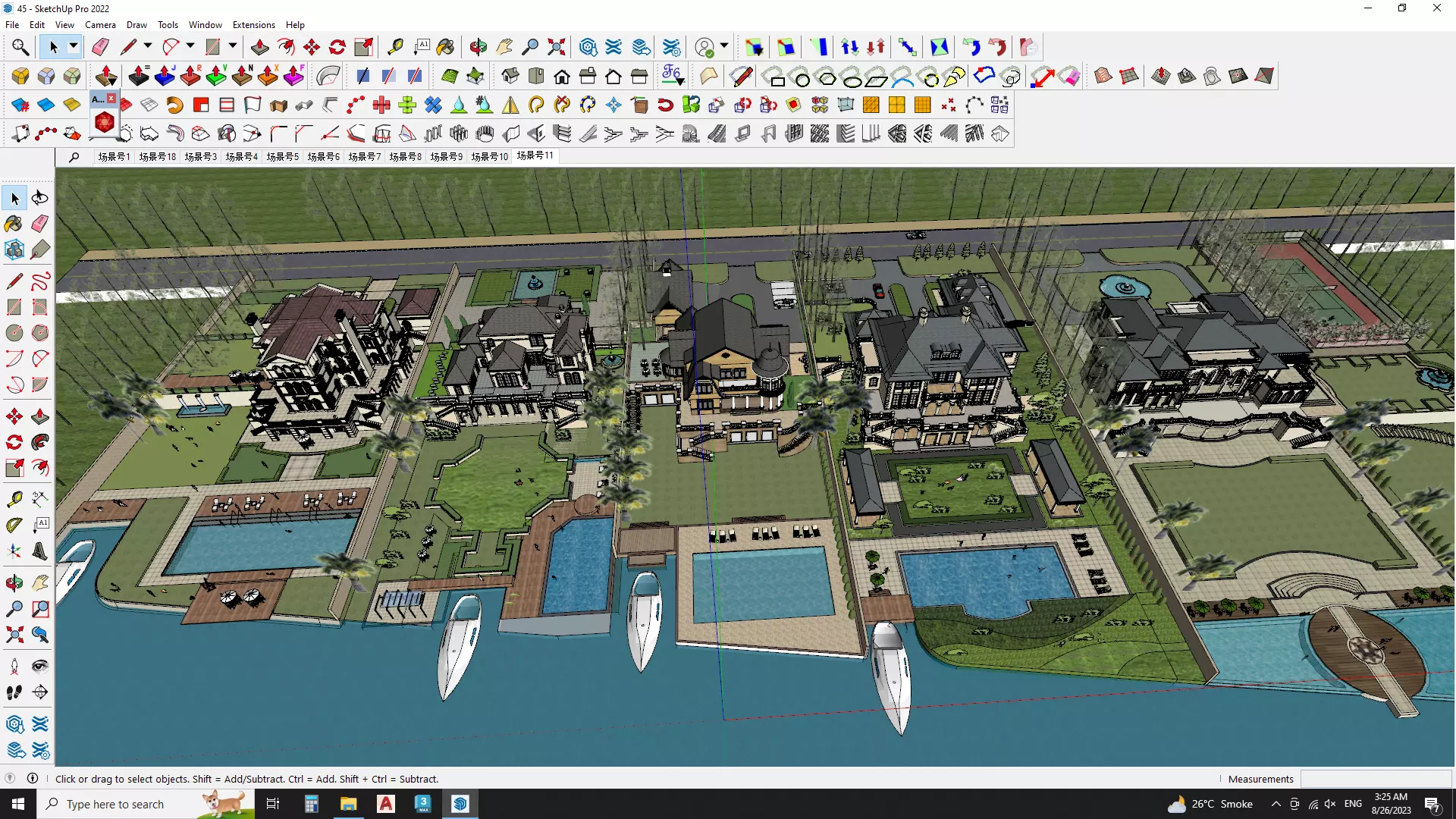Expand the user account dropdown arrow

[x=724, y=47]
